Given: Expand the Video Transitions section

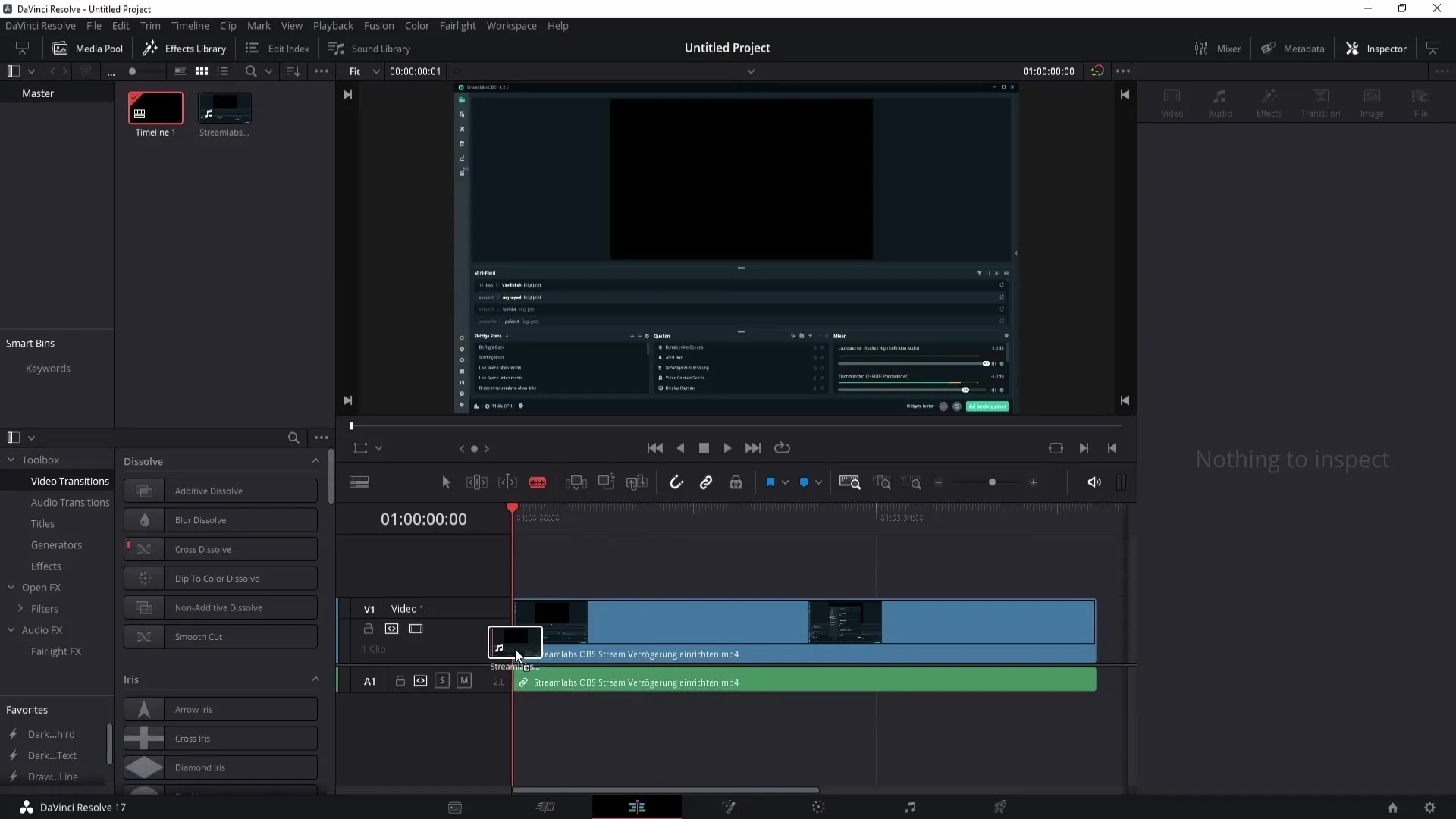Looking at the screenshot, I should point(69,481).
